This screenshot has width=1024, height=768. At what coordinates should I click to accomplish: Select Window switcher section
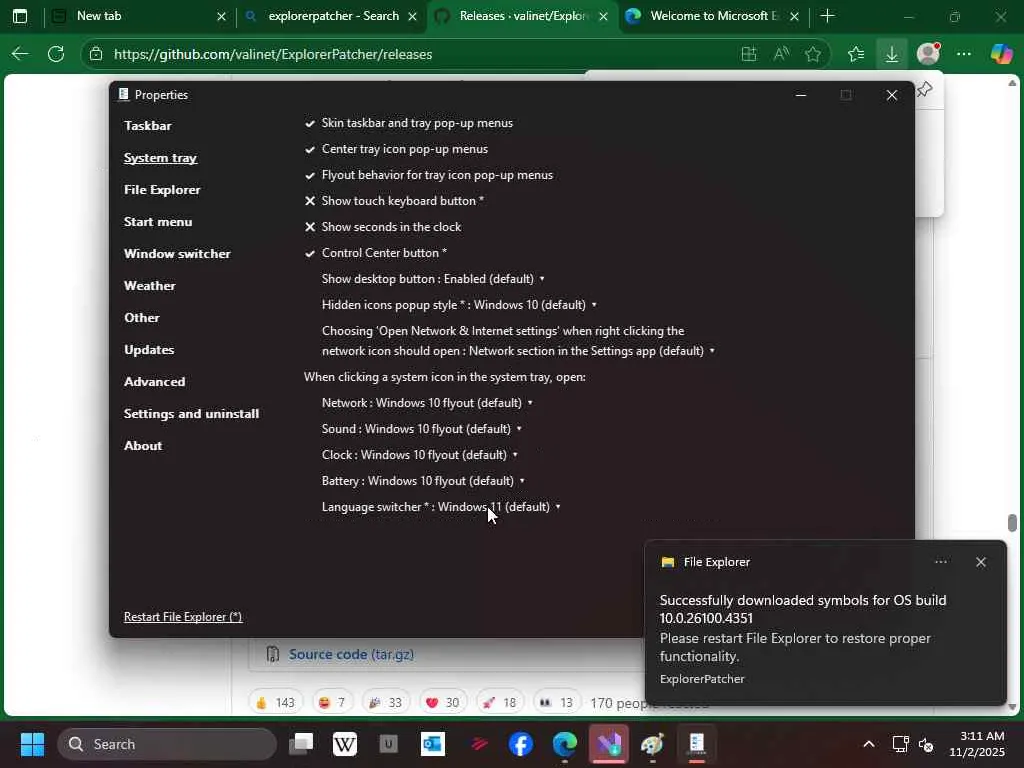[177, 253]
